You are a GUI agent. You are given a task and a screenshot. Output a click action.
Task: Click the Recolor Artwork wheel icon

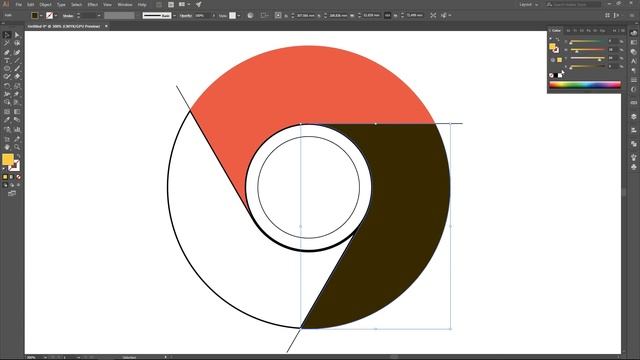(250, 16)
